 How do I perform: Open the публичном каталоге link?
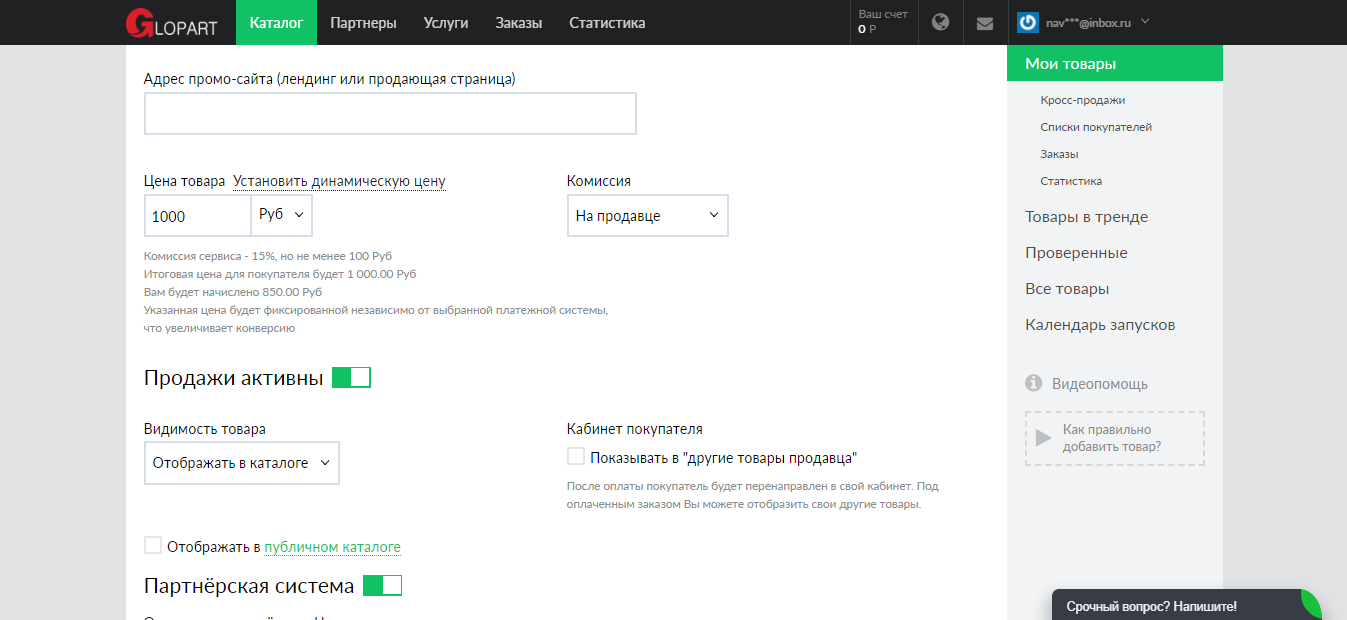332,547
